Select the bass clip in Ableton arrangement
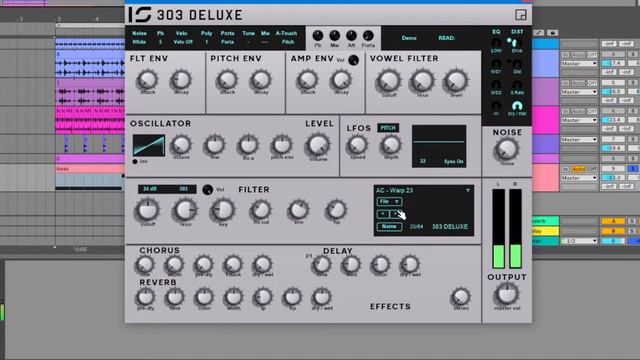The height and width of the screenshot is (360, 640). [x=90, y=169]
